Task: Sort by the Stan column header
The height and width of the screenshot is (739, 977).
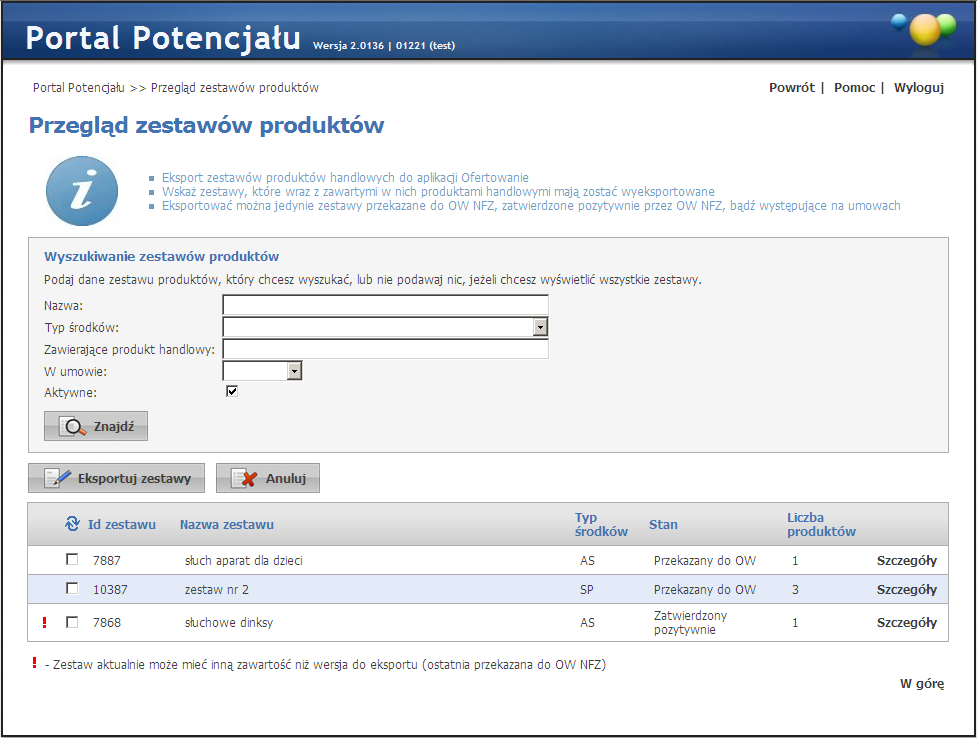Action: 663,525
